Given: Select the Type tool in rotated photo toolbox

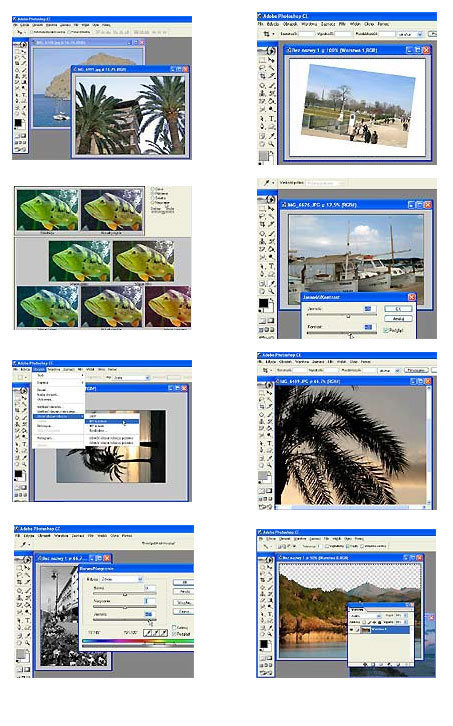Looking at the screenshot, I should [271, 119].
